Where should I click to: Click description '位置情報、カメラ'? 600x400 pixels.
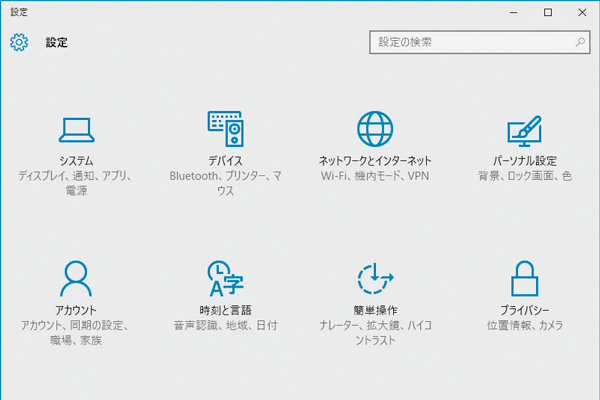525,325
